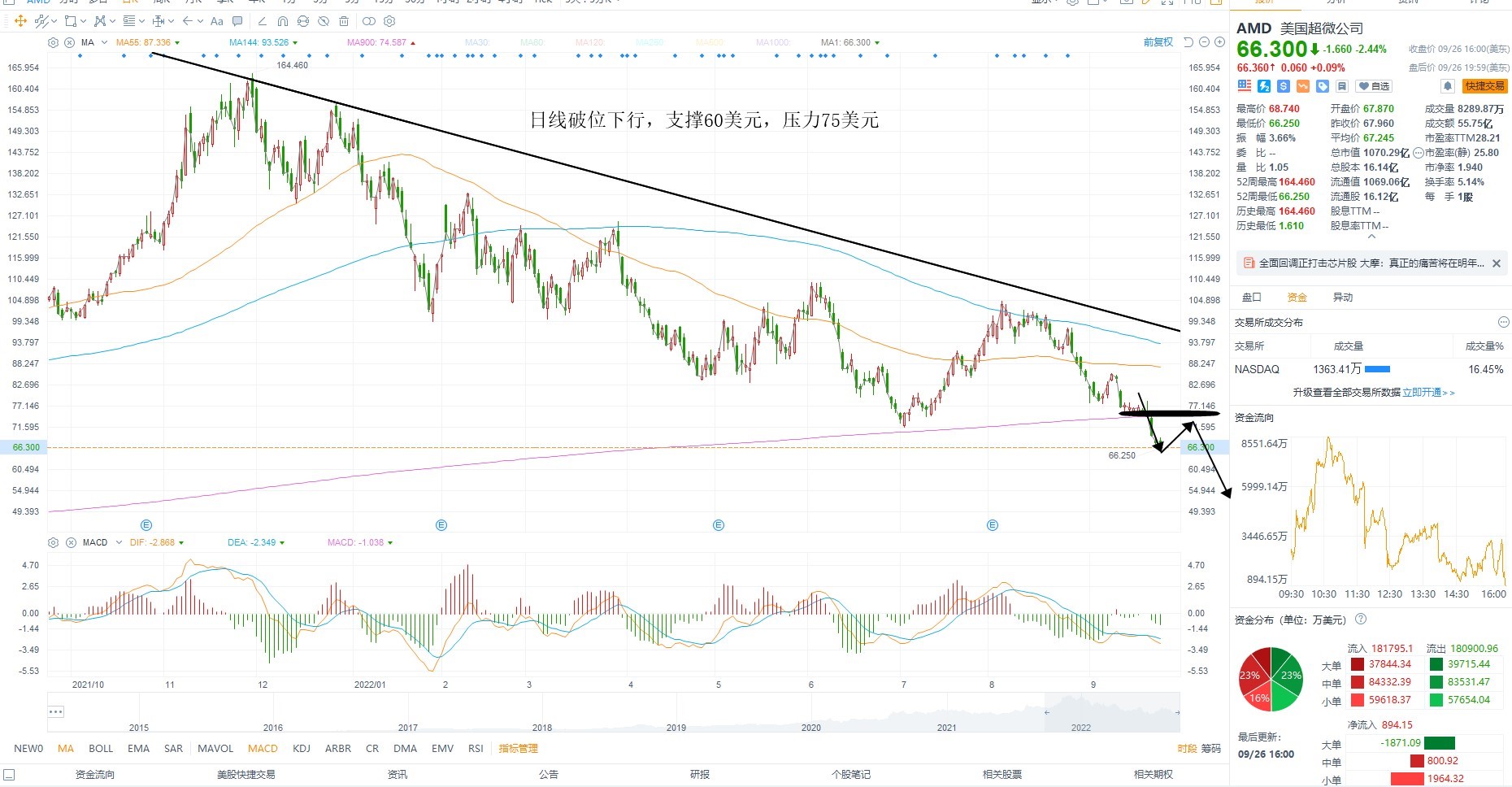Open the 异动 tab in right panel

coord(1343,298)
